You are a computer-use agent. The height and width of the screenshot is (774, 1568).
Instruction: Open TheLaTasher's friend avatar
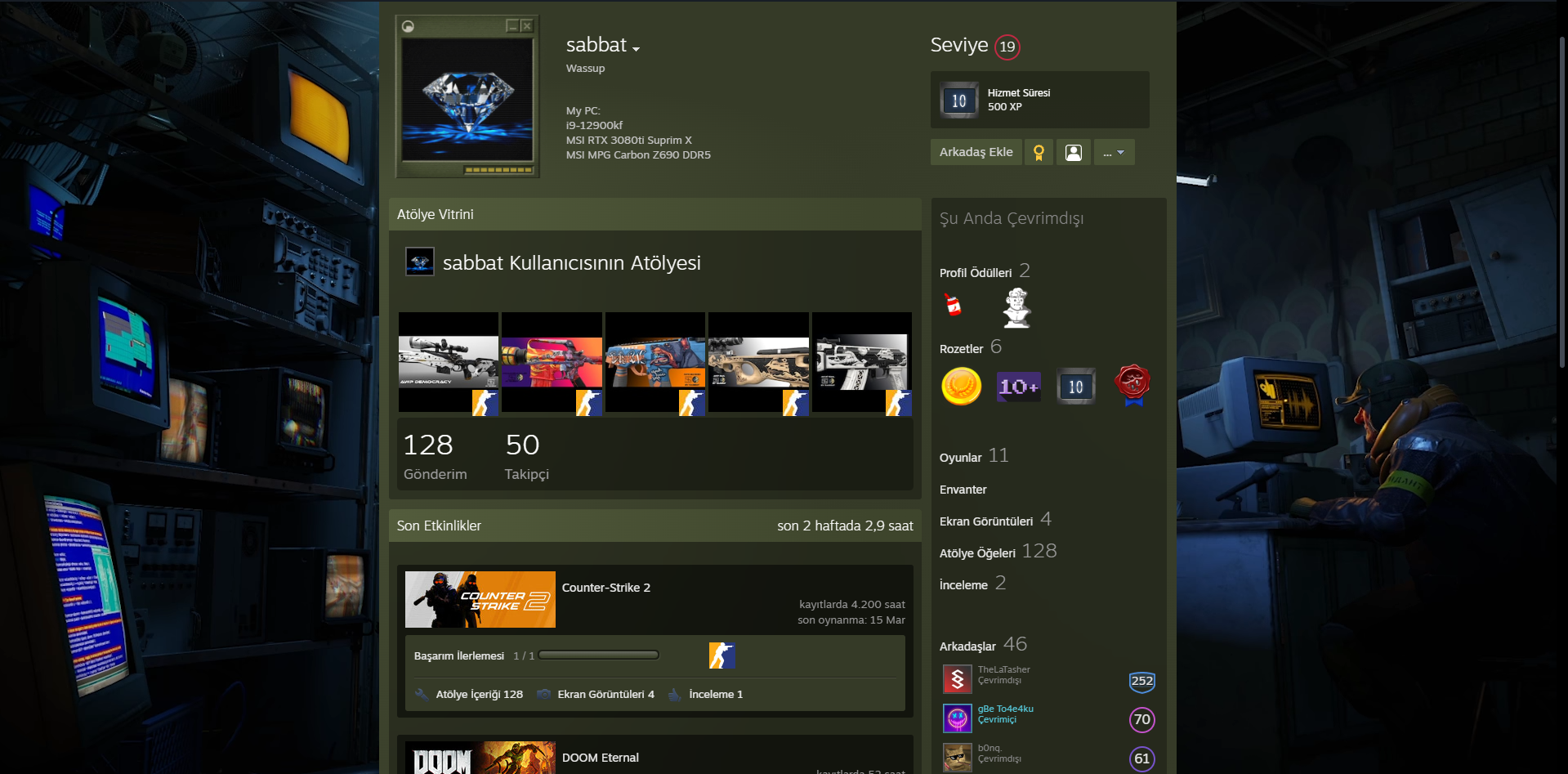click(x=957, y=679)
